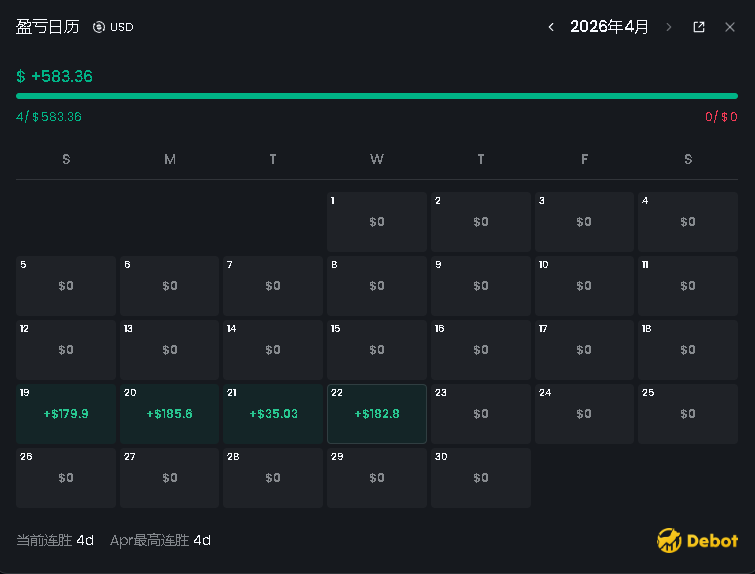
Task: Select the April 25 day cell
Action: 688,414
